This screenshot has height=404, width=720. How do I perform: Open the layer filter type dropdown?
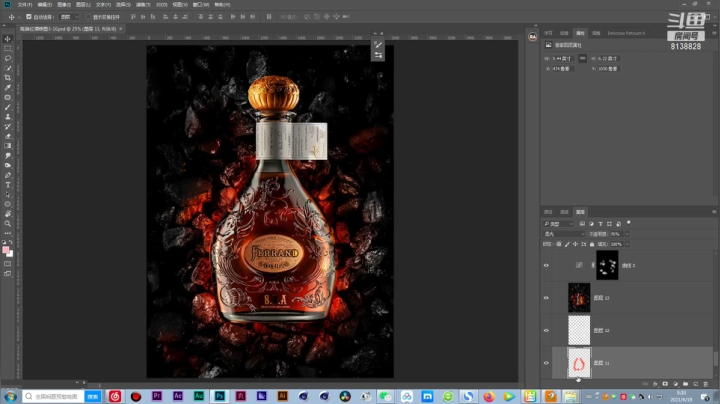click(558, 224)
